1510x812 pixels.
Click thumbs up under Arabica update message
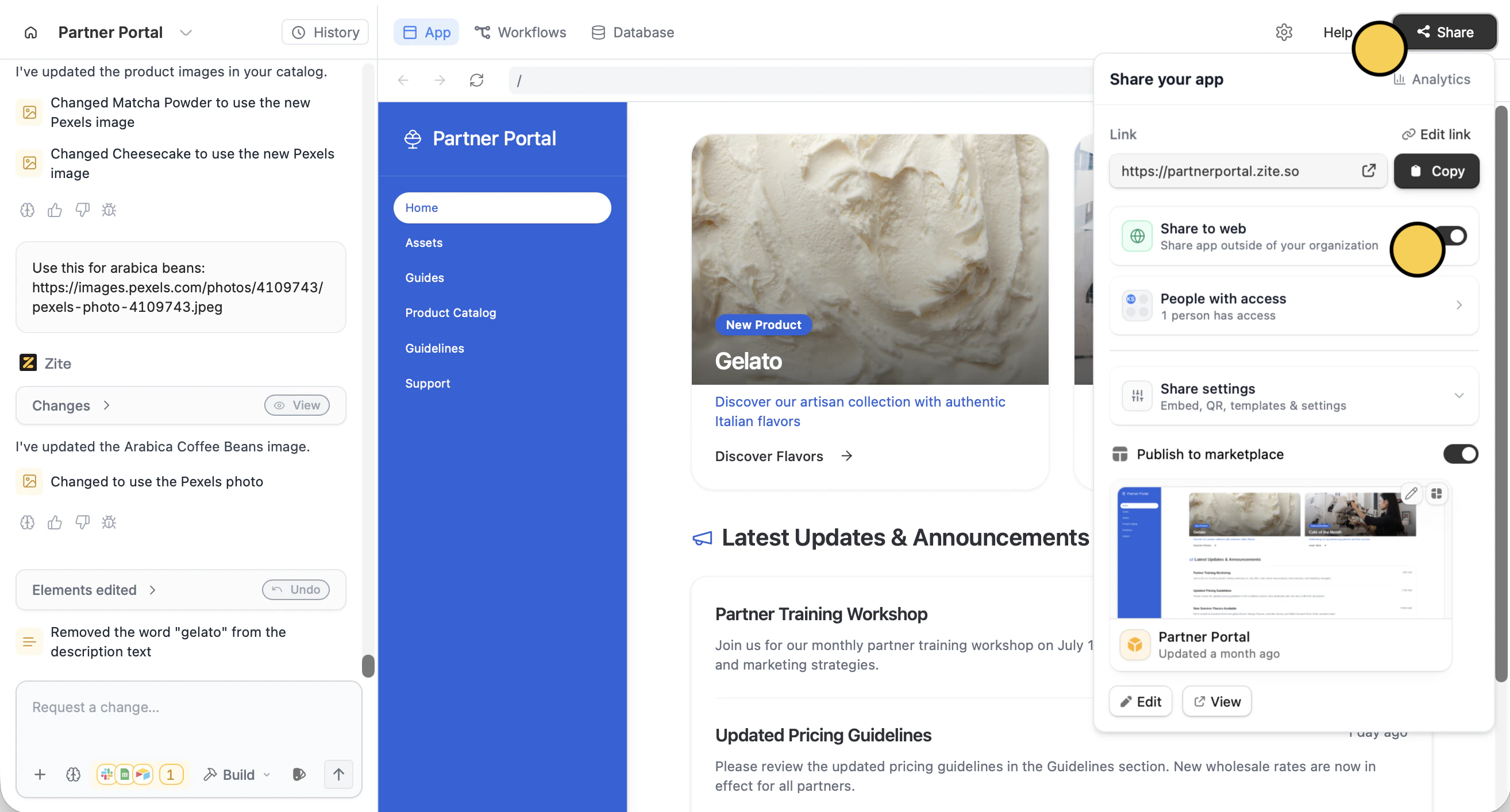pyautogui.click(x=55, y=522)
